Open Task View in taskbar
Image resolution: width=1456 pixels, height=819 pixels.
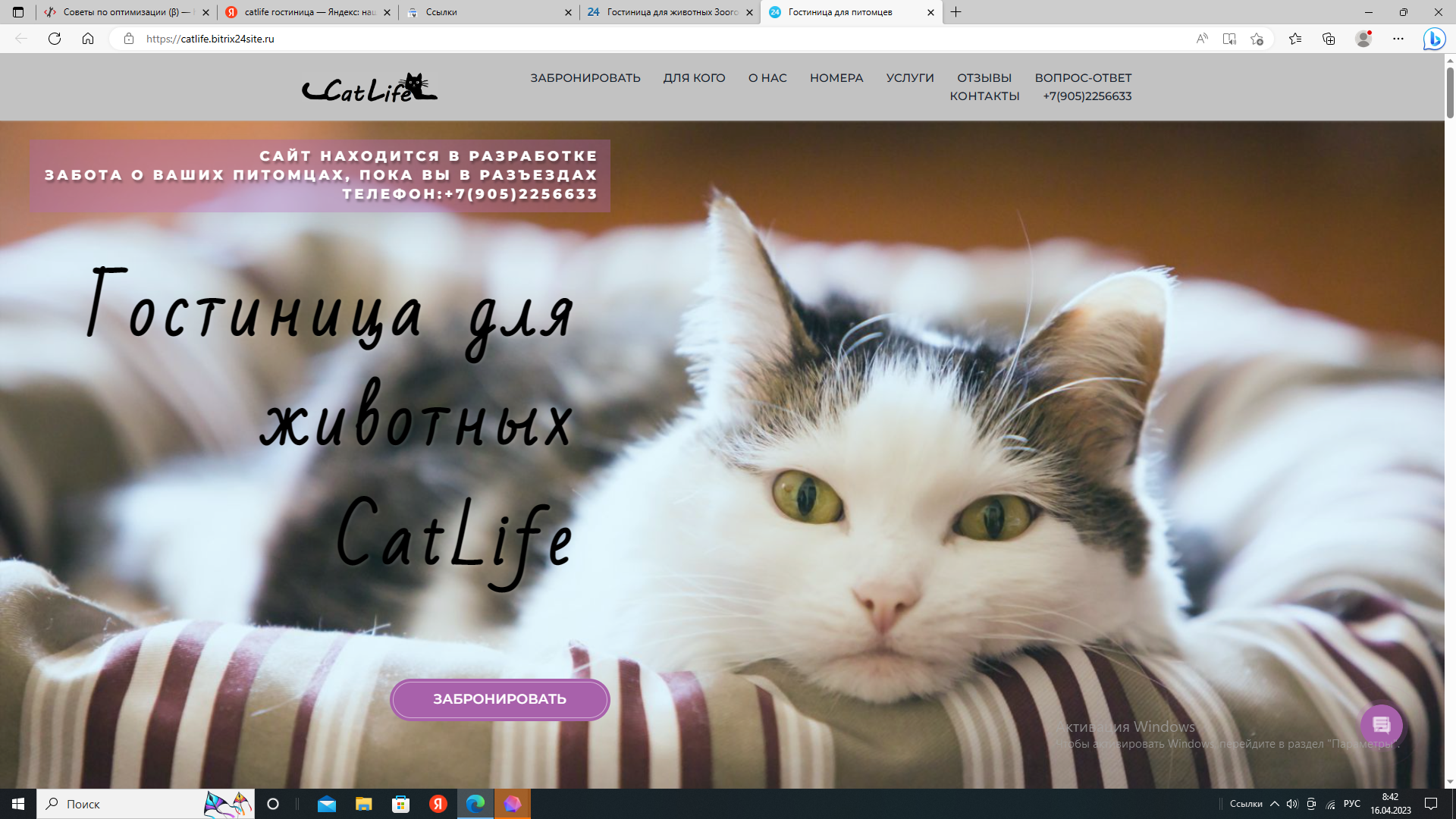[x=273, y=804]
